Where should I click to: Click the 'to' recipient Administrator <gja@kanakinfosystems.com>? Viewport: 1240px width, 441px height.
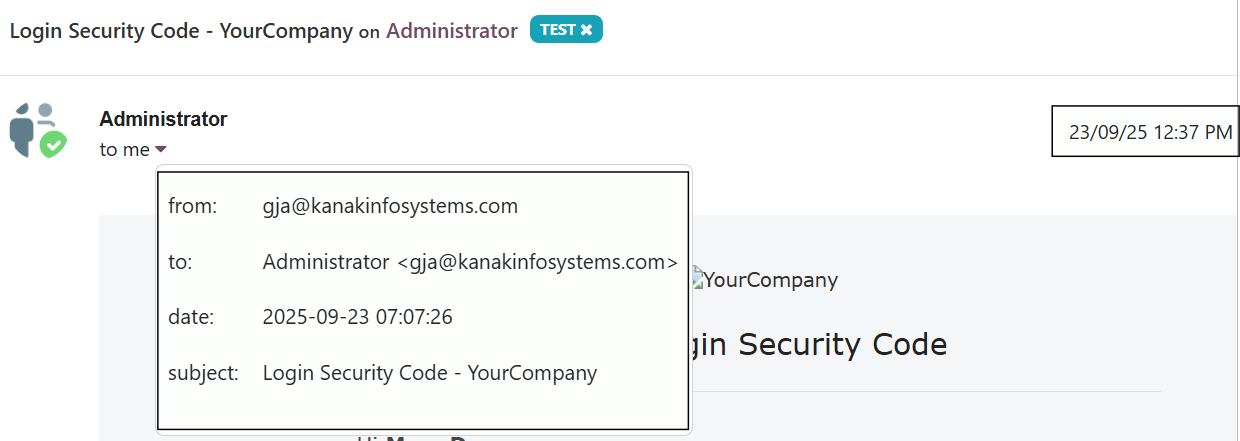pos(470,262)
